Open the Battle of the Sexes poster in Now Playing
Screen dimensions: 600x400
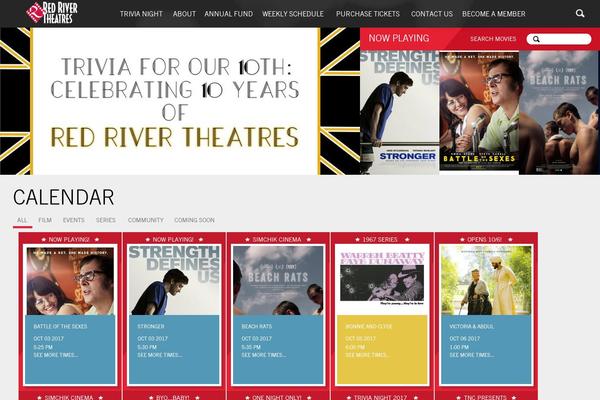tap(479, 111)
